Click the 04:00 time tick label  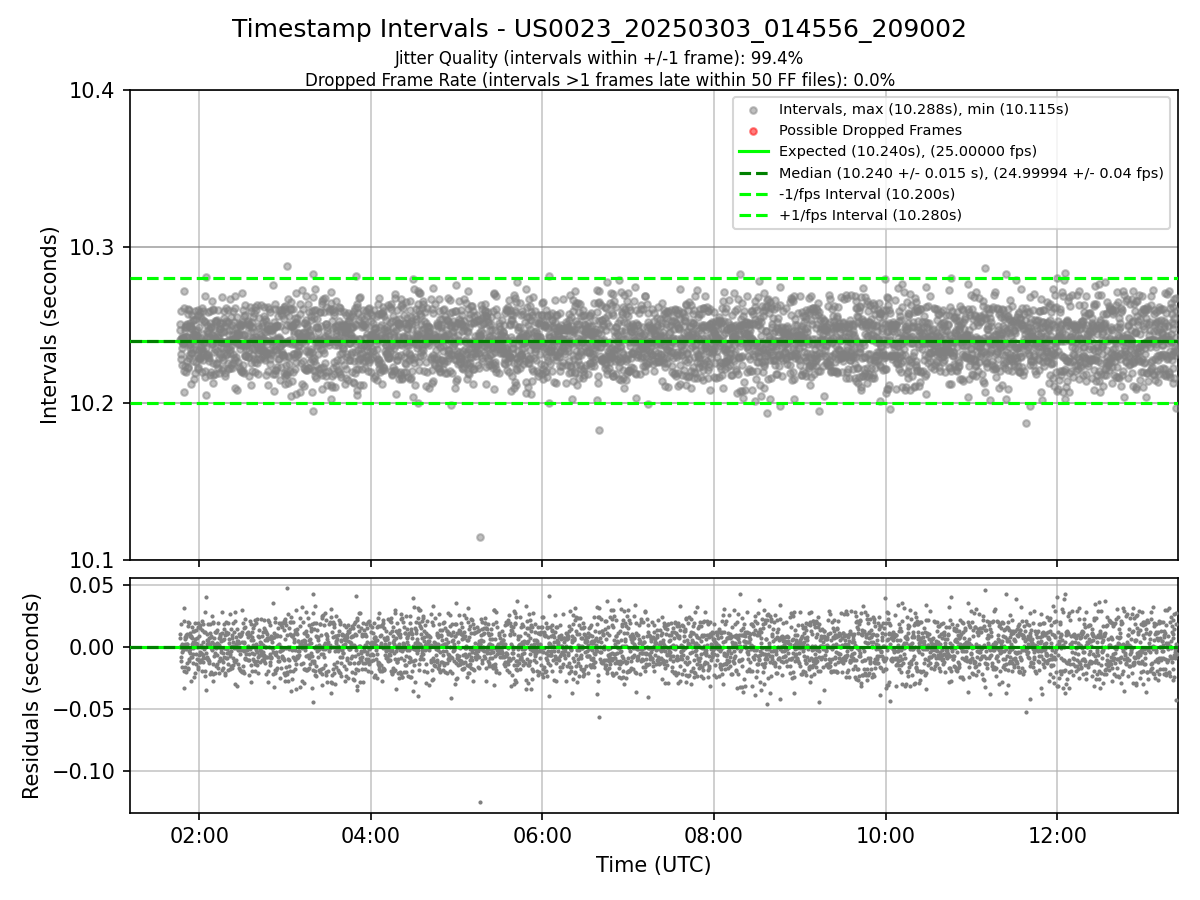(371, 835)
